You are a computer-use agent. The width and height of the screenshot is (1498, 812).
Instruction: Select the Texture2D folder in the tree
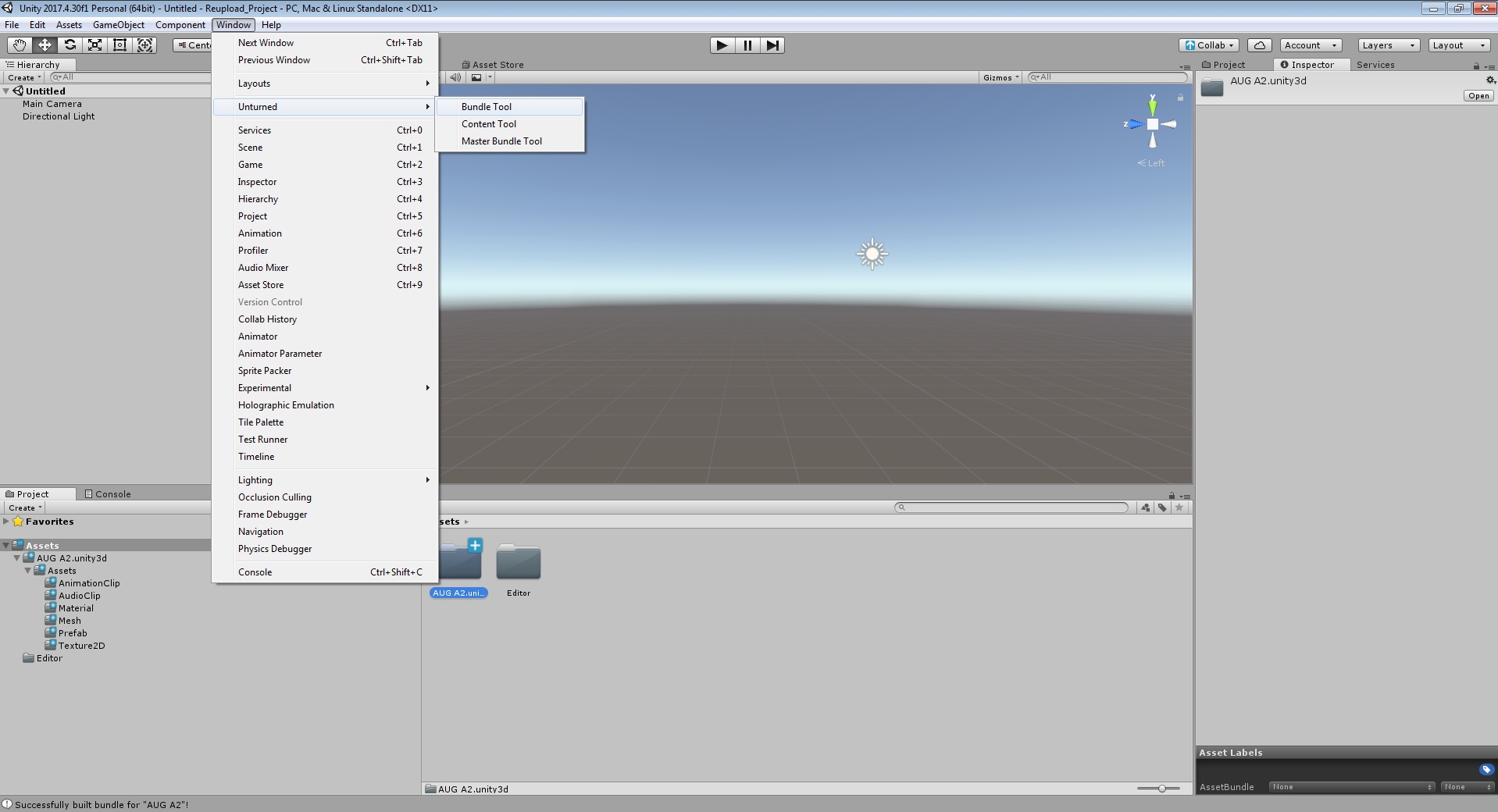75,646
